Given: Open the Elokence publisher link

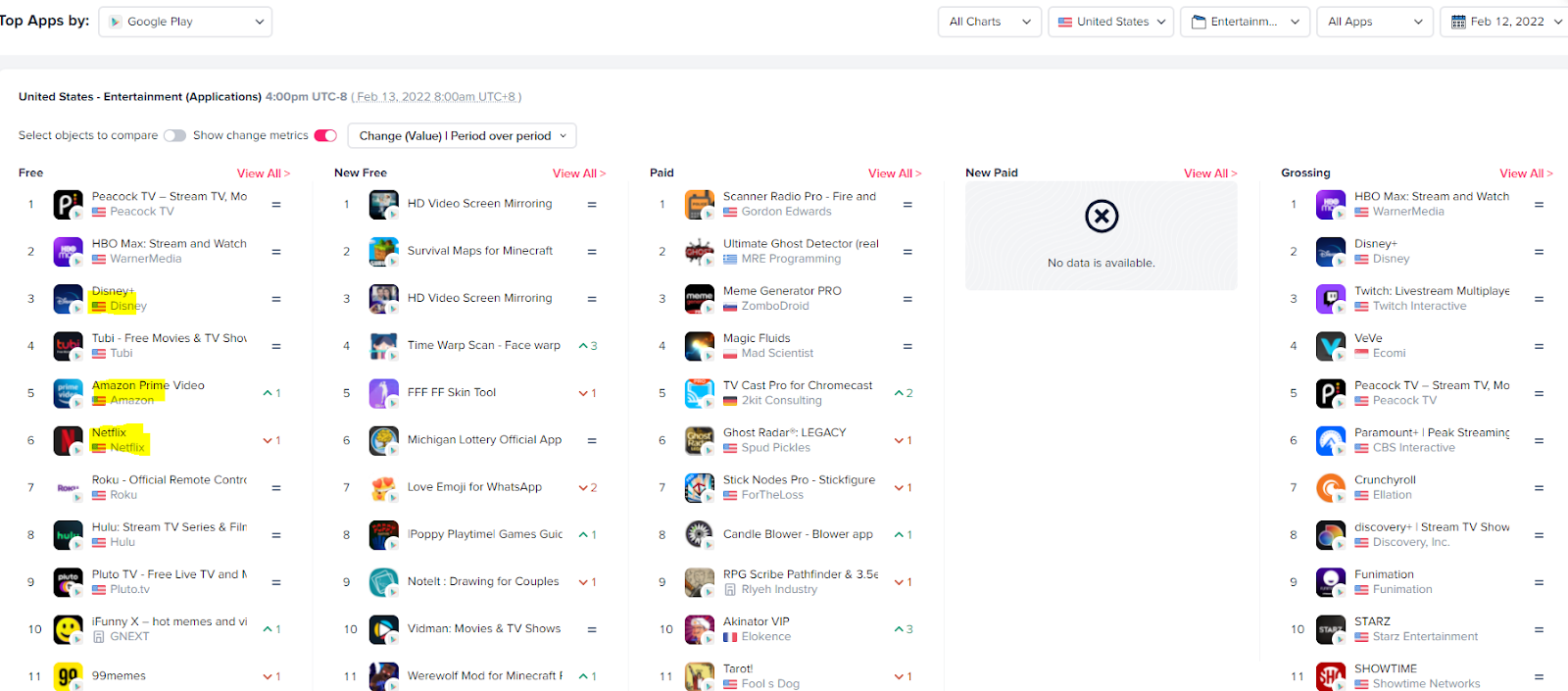Looking at the screenshot, I should (766, 636).
